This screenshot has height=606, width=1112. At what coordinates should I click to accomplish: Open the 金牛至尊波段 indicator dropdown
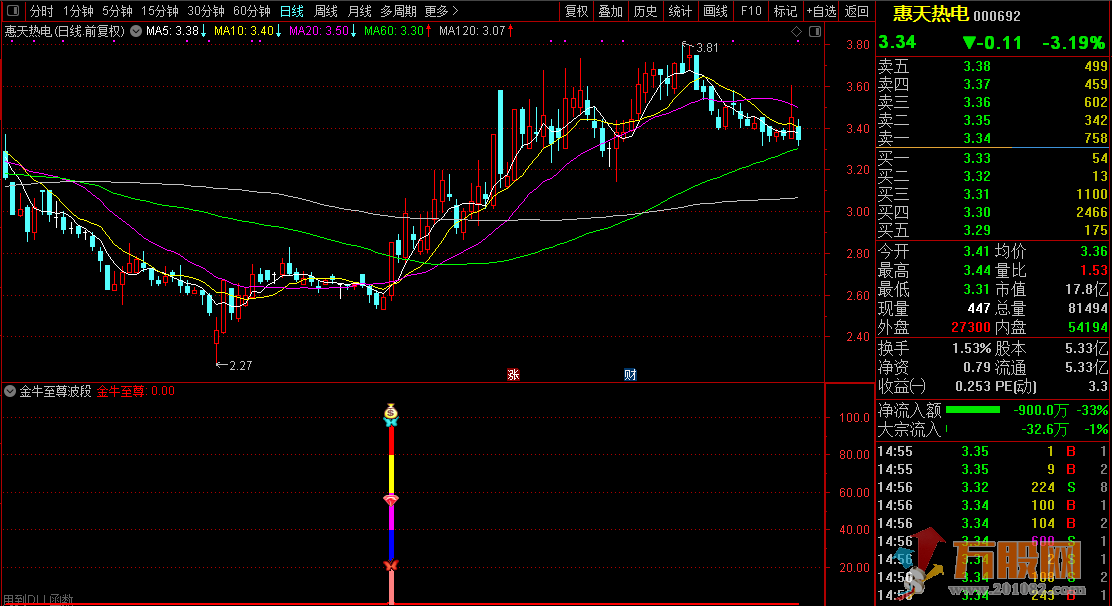[11, 392]
